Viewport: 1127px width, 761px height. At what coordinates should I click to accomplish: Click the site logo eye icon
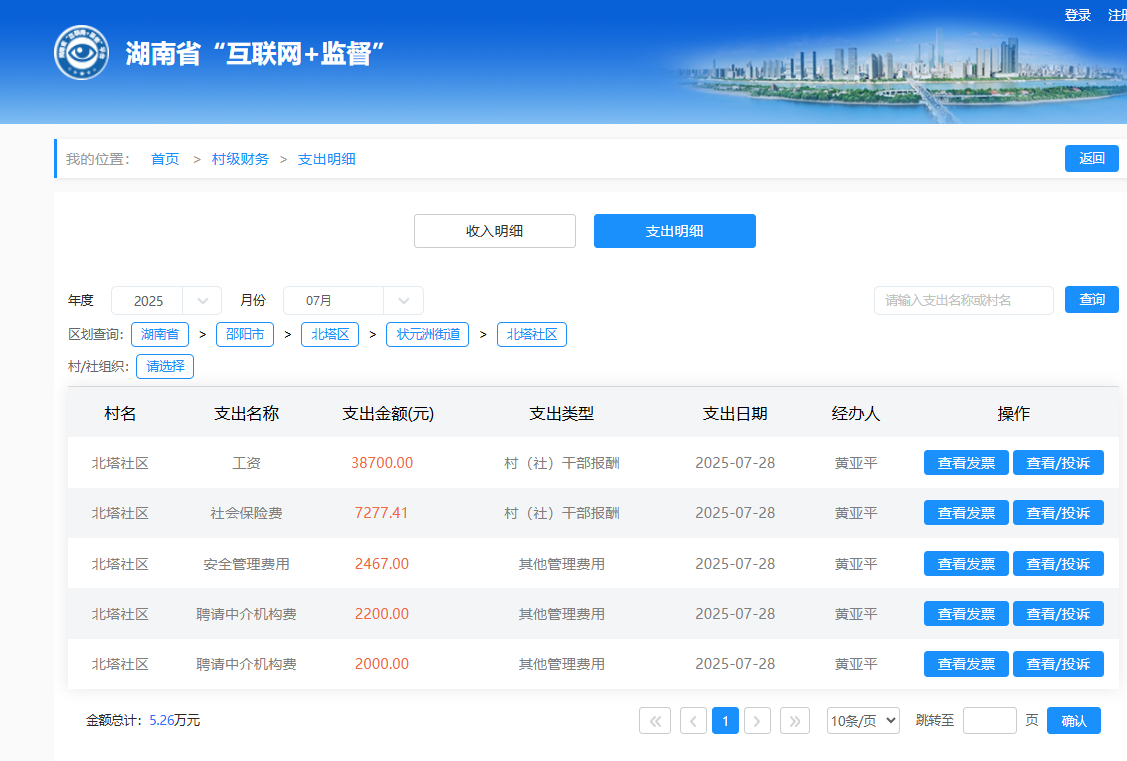[81, 52]
